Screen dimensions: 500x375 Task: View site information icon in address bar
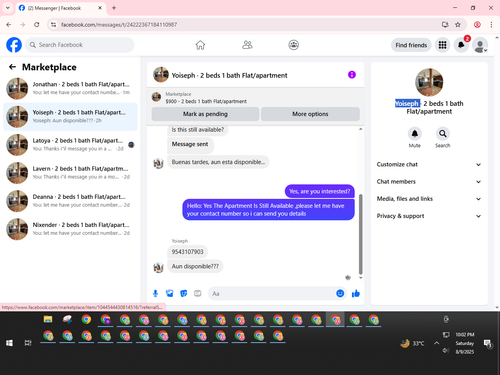54,24
